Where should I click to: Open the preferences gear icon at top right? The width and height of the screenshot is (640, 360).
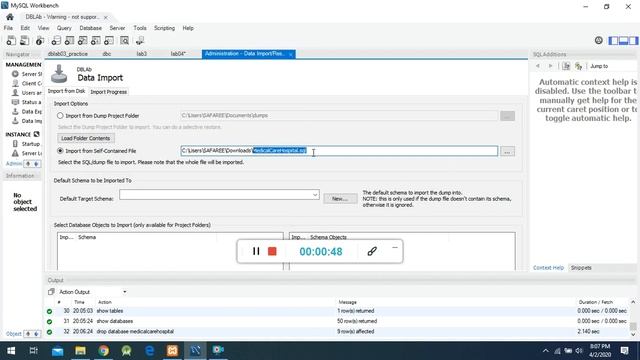tap(598, 40)
